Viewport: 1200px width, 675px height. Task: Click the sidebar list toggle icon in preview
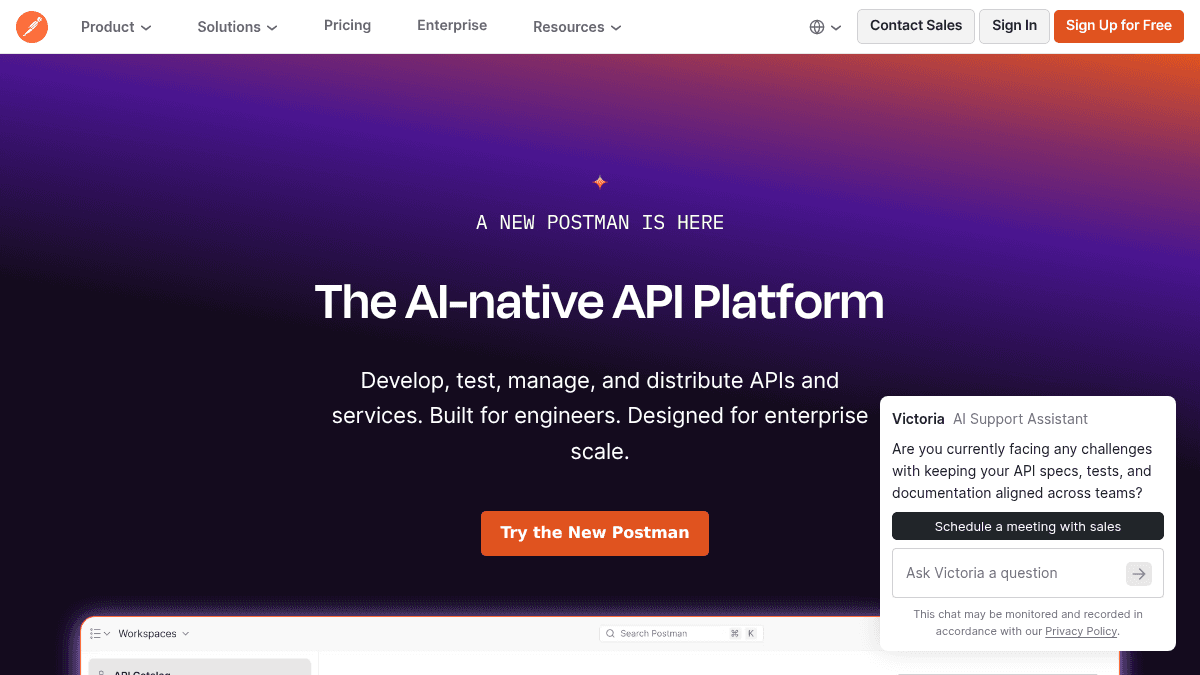pyautogui.click(x=100, y=634)
